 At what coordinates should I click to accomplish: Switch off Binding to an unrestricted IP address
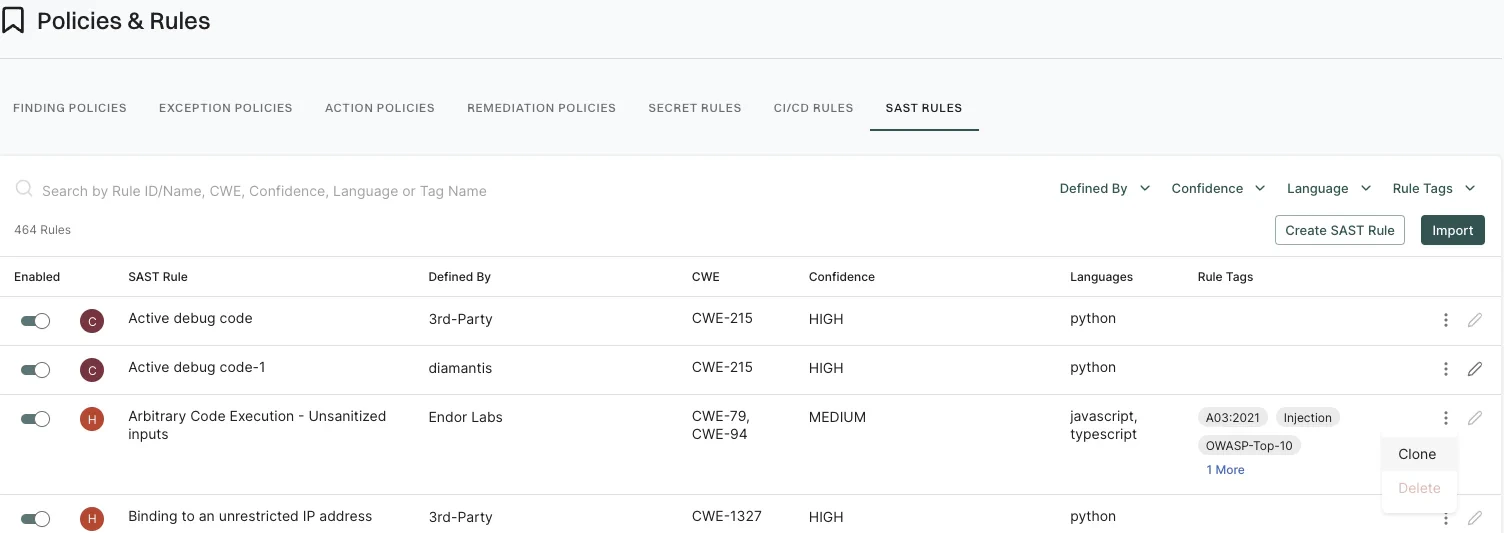[x=36, y=519]
